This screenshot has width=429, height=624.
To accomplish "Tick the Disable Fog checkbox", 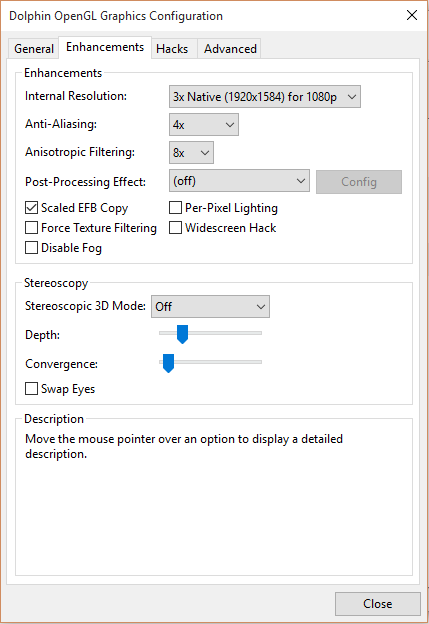I will click(31, 248).
